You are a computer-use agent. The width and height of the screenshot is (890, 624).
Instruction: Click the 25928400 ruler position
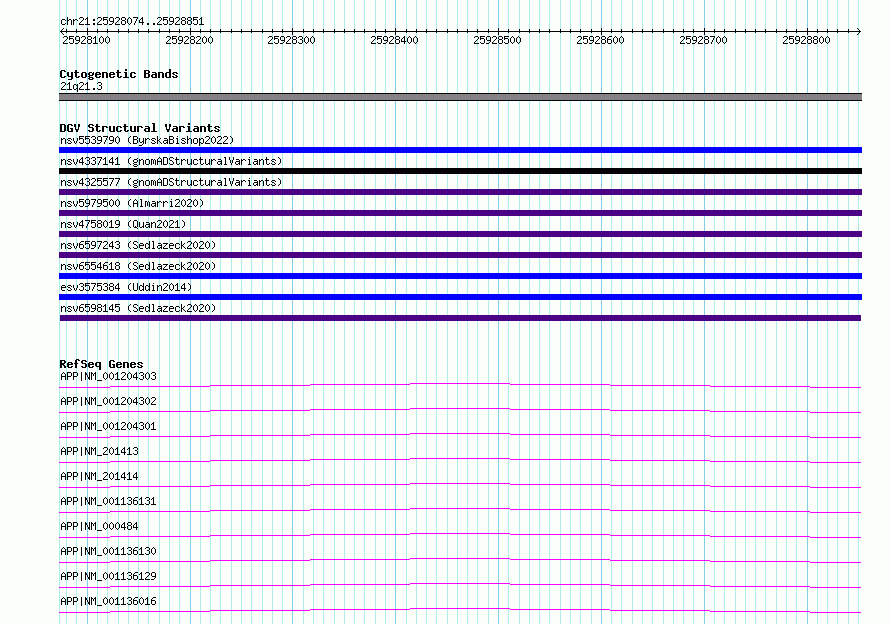pos(394,40)
